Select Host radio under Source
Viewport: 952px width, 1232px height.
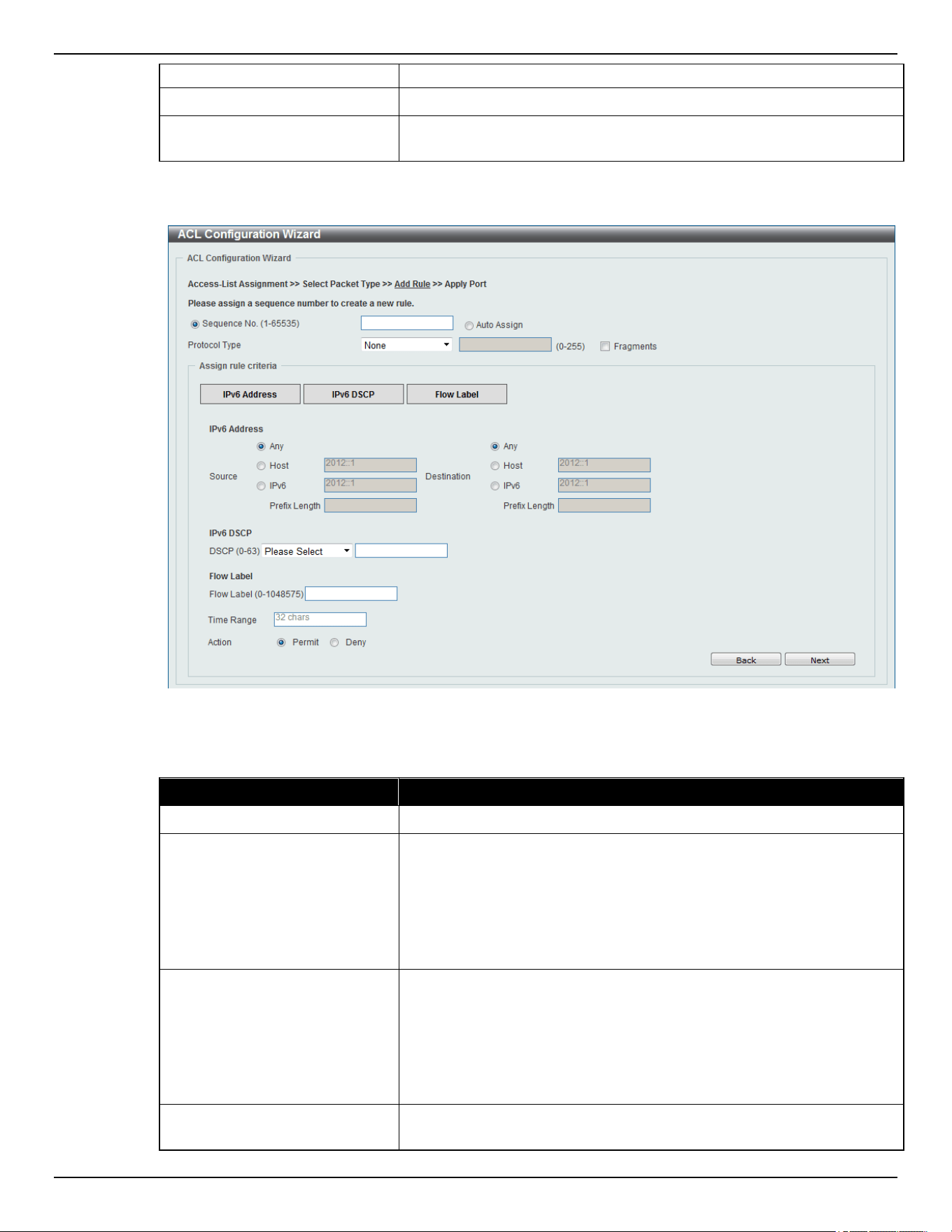click(261, 466)
